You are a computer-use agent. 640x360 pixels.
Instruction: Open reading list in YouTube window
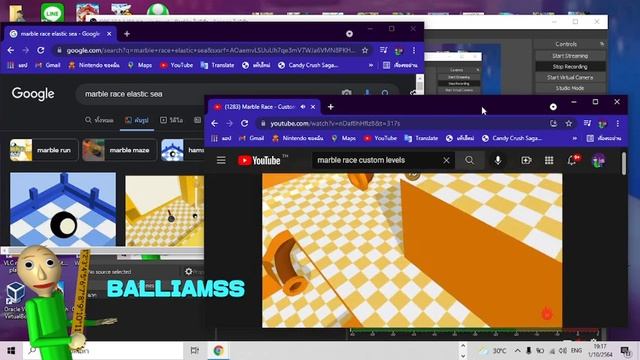603,138
